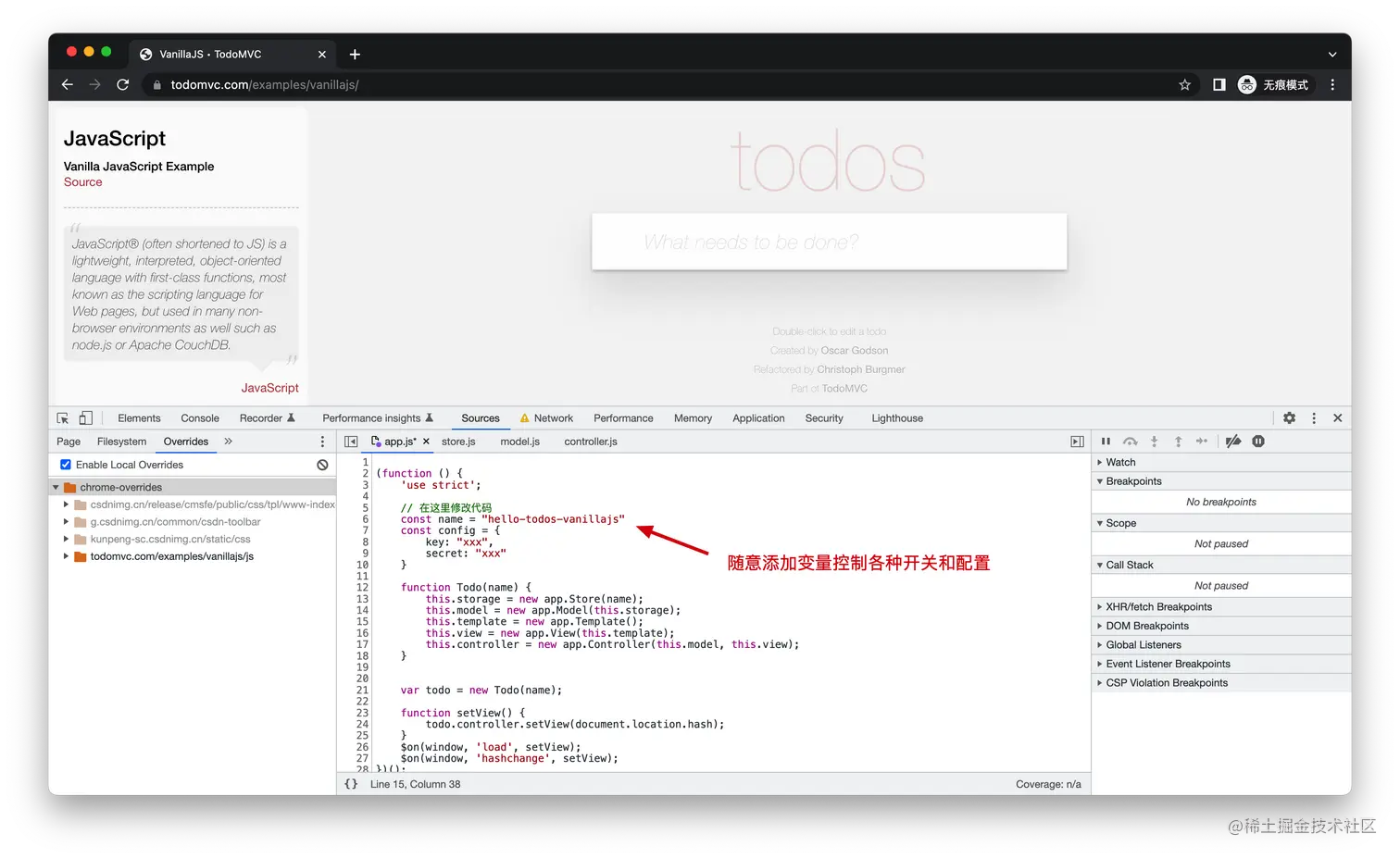
Task: Bookmark page with the star icon
Action: (1184, 84)
